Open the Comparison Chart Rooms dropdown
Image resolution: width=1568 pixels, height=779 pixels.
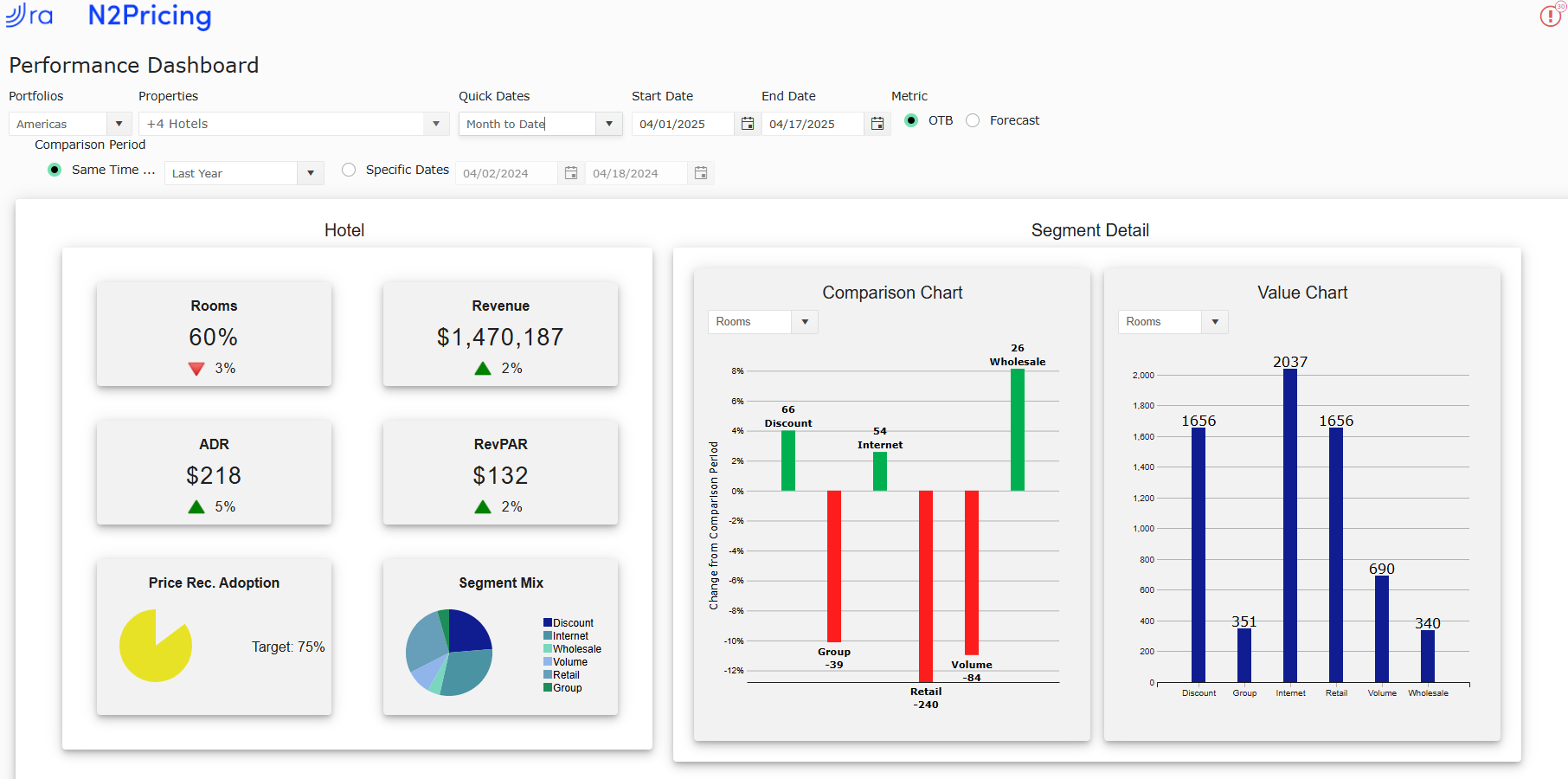pyautogui.click(x=762, y=322)
